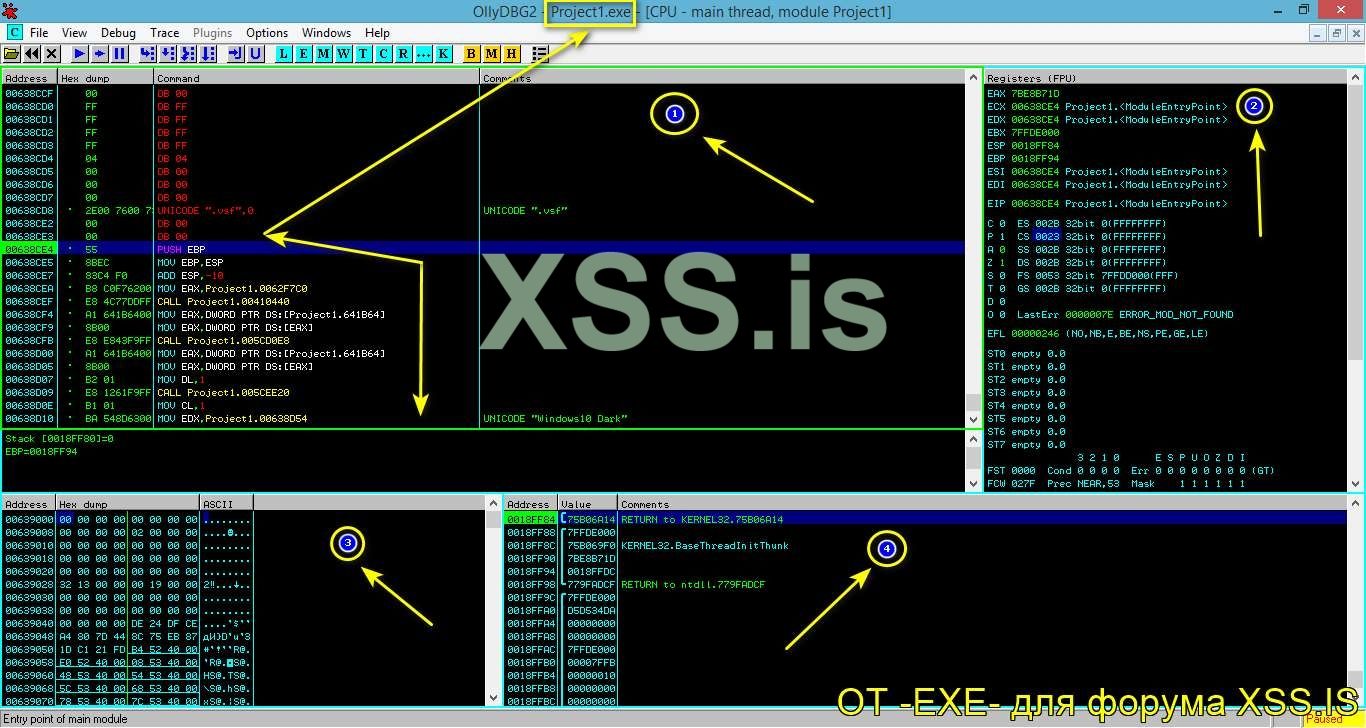The image size is (1366, 728).
Task: Select CALL Project1.00410440 instruction
Action: coord(223,301)
